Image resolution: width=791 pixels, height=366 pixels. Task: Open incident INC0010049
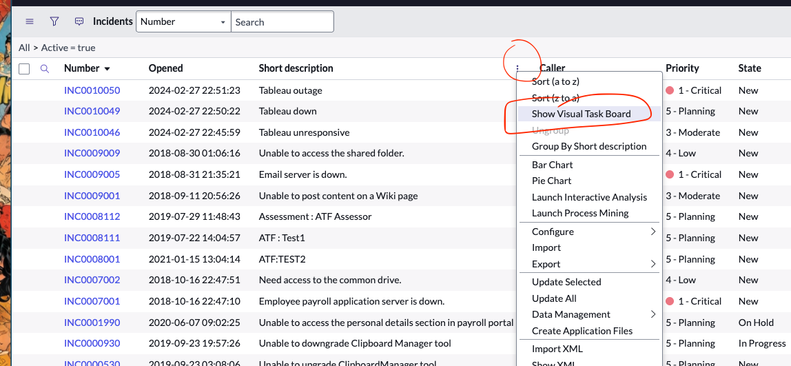tap(92, 111)
